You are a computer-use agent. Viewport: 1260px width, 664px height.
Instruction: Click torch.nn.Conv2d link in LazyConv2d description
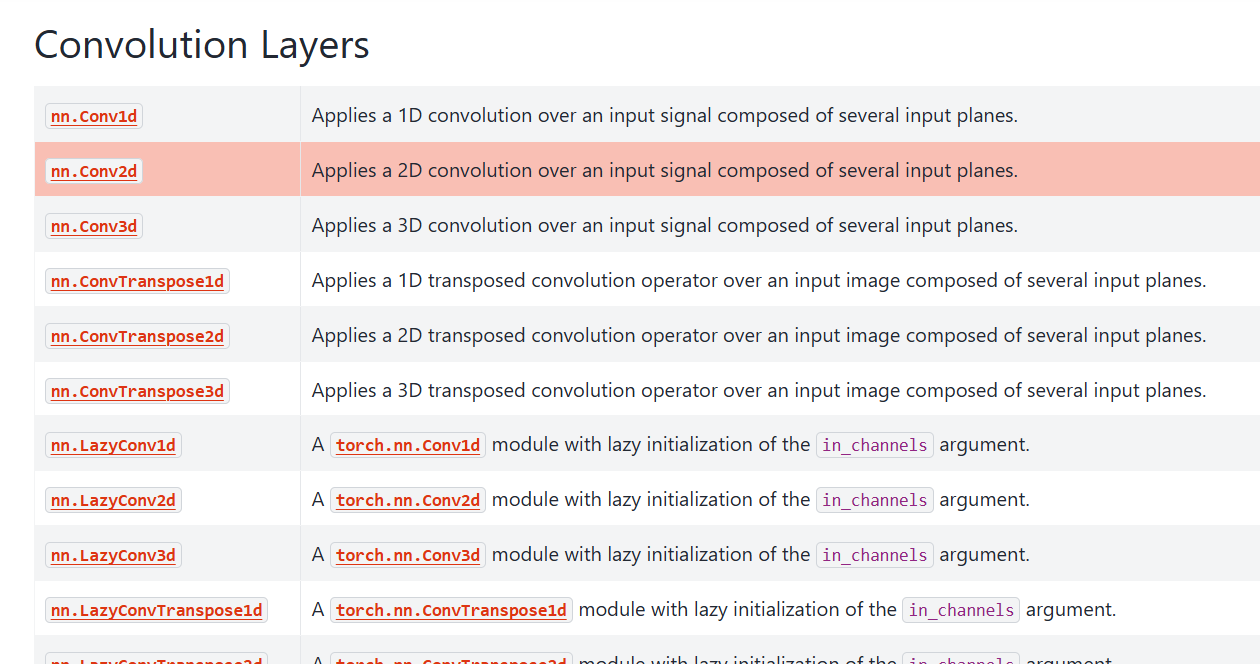pos(408,500)
